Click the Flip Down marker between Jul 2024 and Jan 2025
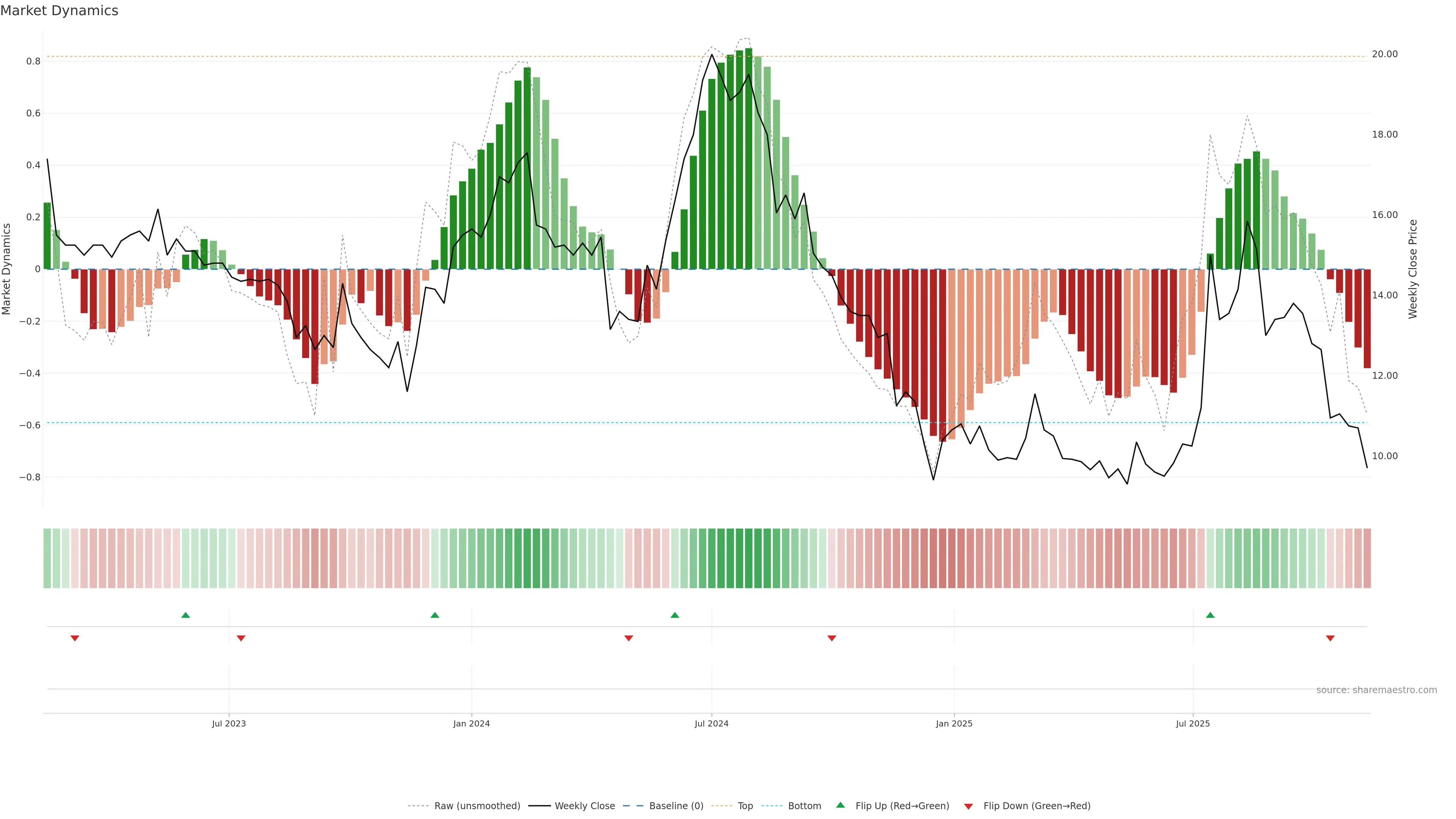The width and height of the screenshot is (1456, 819). 832,638
